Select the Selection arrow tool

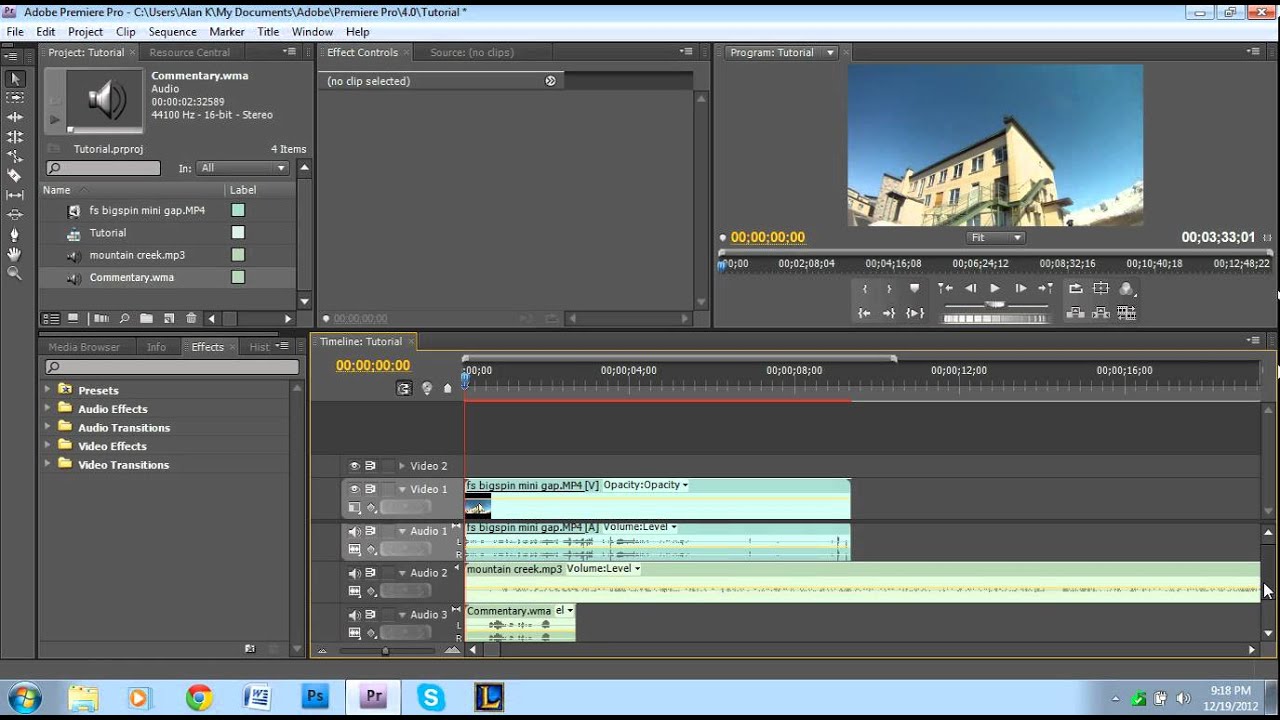(x=15, y=78)
